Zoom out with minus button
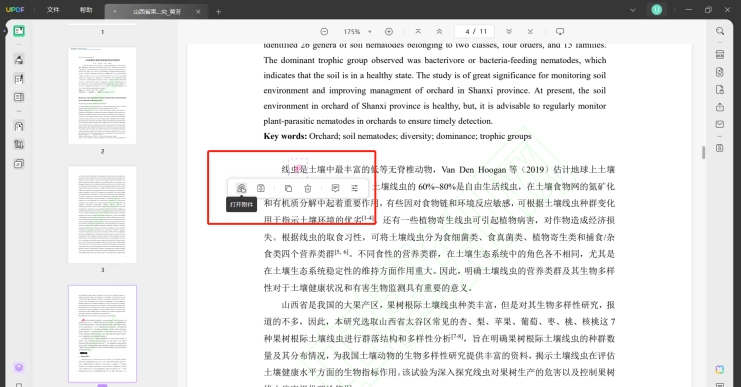Screen dimensions: 741x387 pyautogui.click(x=324, y=32)
